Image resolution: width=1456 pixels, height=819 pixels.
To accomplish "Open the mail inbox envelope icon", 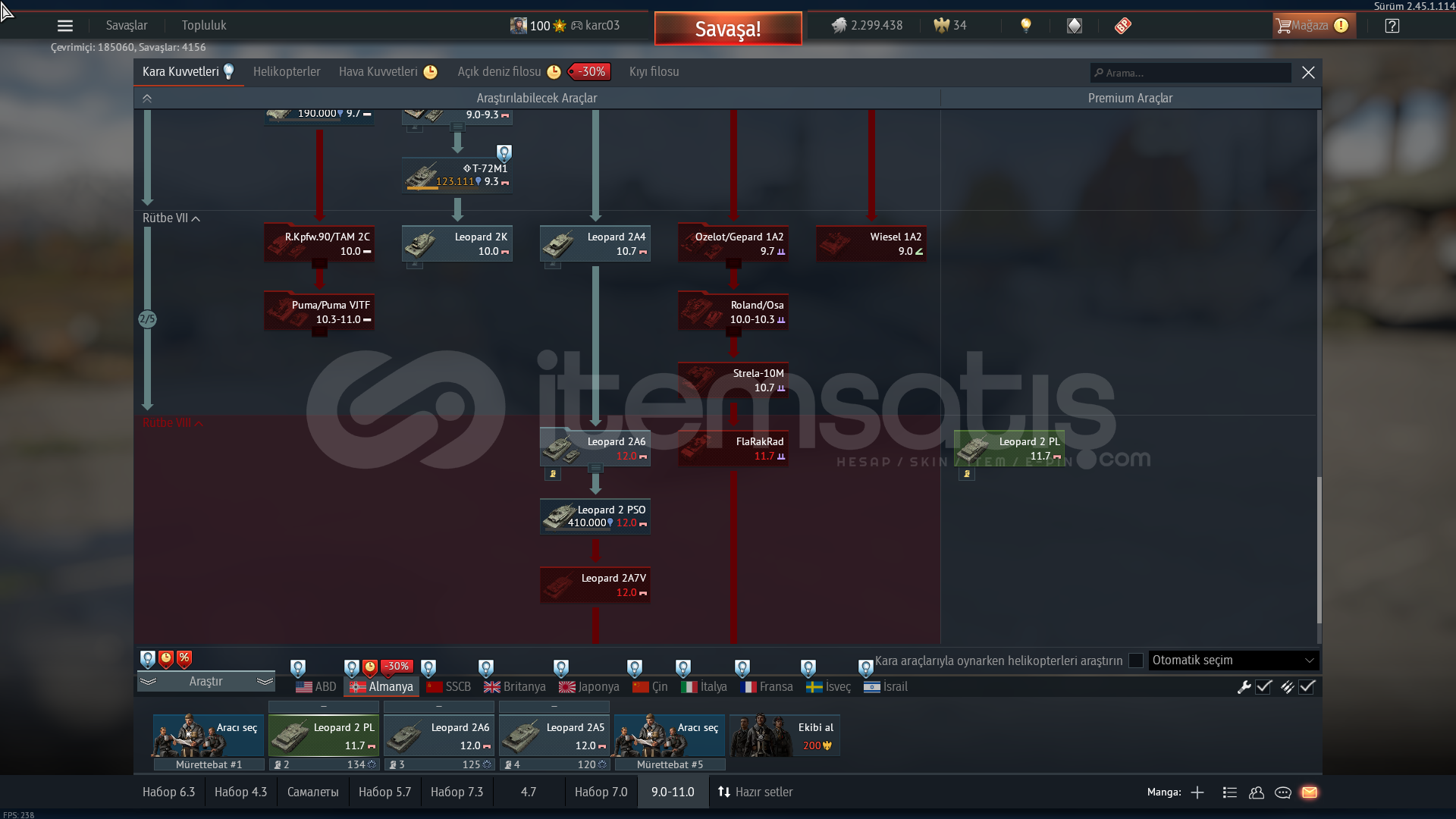I will (1310, 792).
